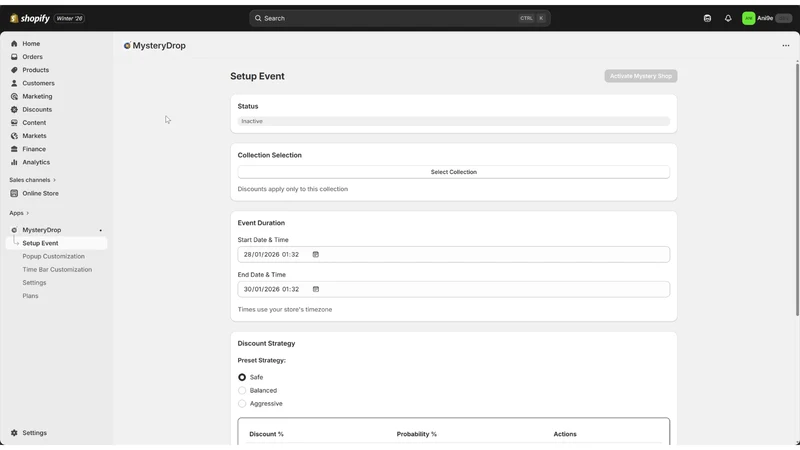Click the Actions column header
Screen dimensions: 800x450
[x=565, y=434]
